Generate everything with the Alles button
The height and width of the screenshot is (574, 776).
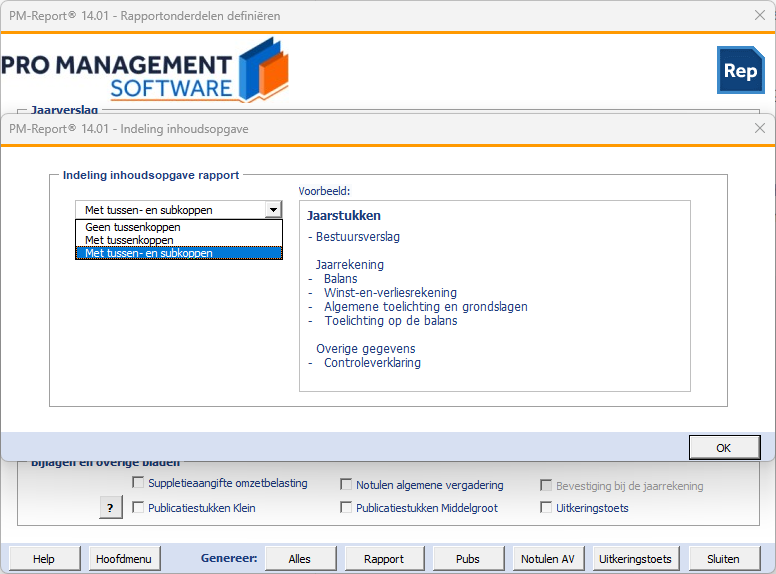pyautogui.click(x=300, y=559)
